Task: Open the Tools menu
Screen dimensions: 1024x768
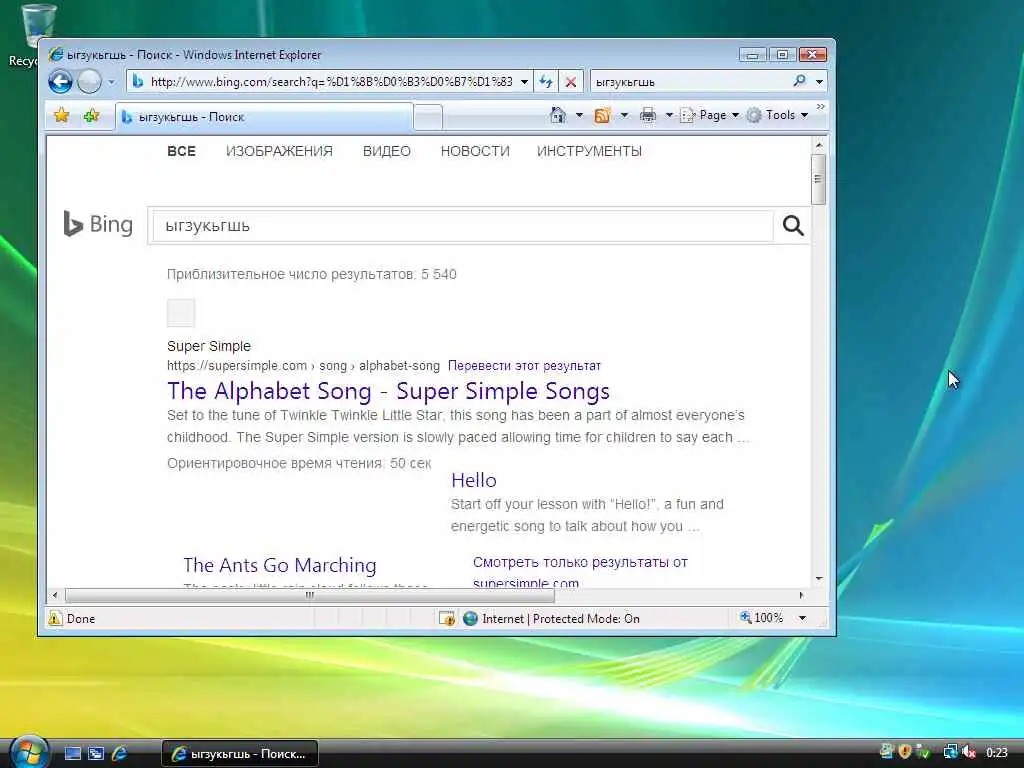Action: tap(778, 116)
